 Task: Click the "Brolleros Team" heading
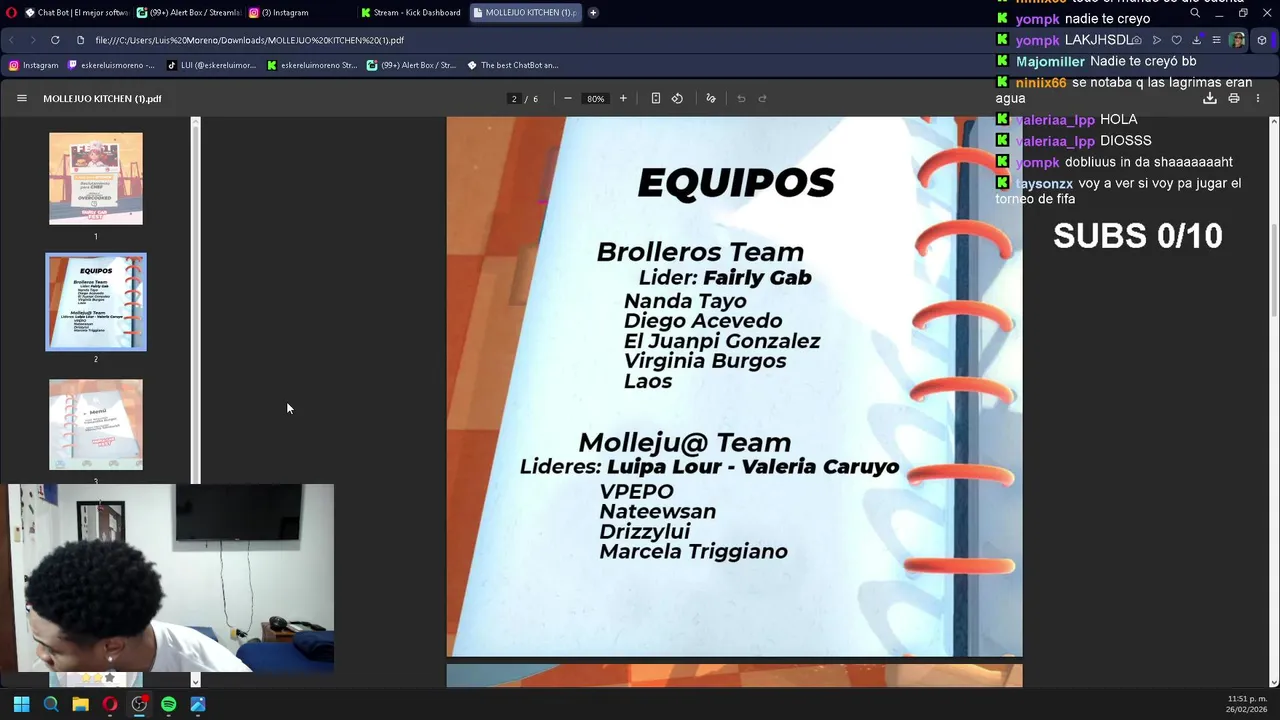click(700, 252)
